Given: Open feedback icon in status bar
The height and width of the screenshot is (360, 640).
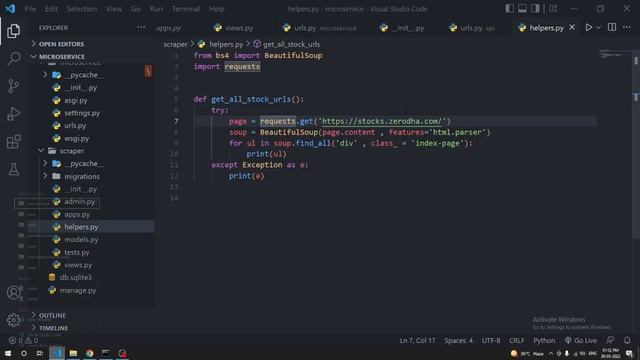Looking at the screenshot, I should point(610,340).
